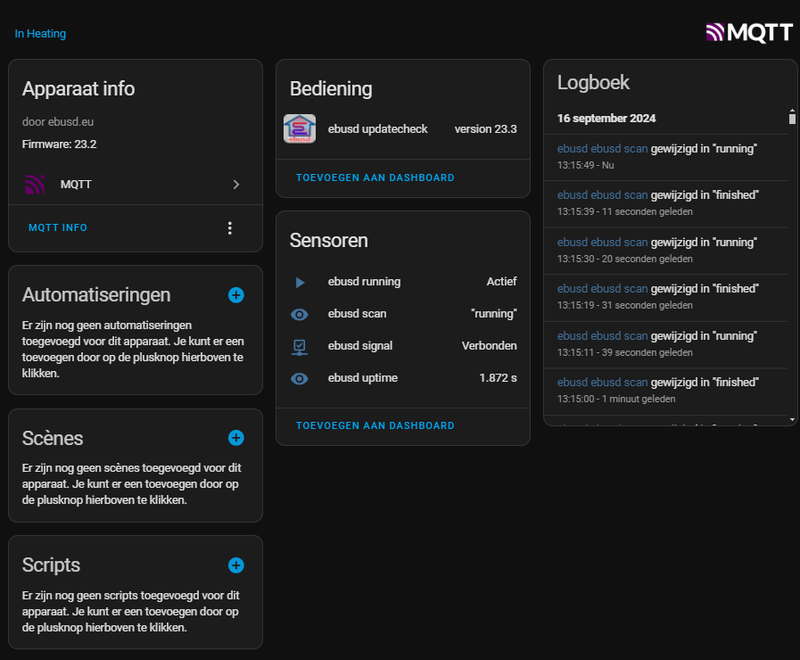This screenshot has height=660, width=800.
Task: Add a new script with the plus icon
Action: click(236, 565)
